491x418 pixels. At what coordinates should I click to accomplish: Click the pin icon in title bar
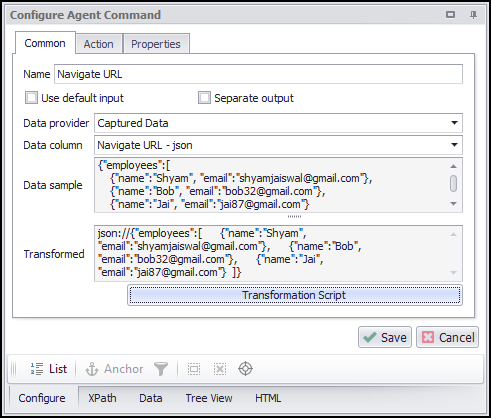coord(473,15)
